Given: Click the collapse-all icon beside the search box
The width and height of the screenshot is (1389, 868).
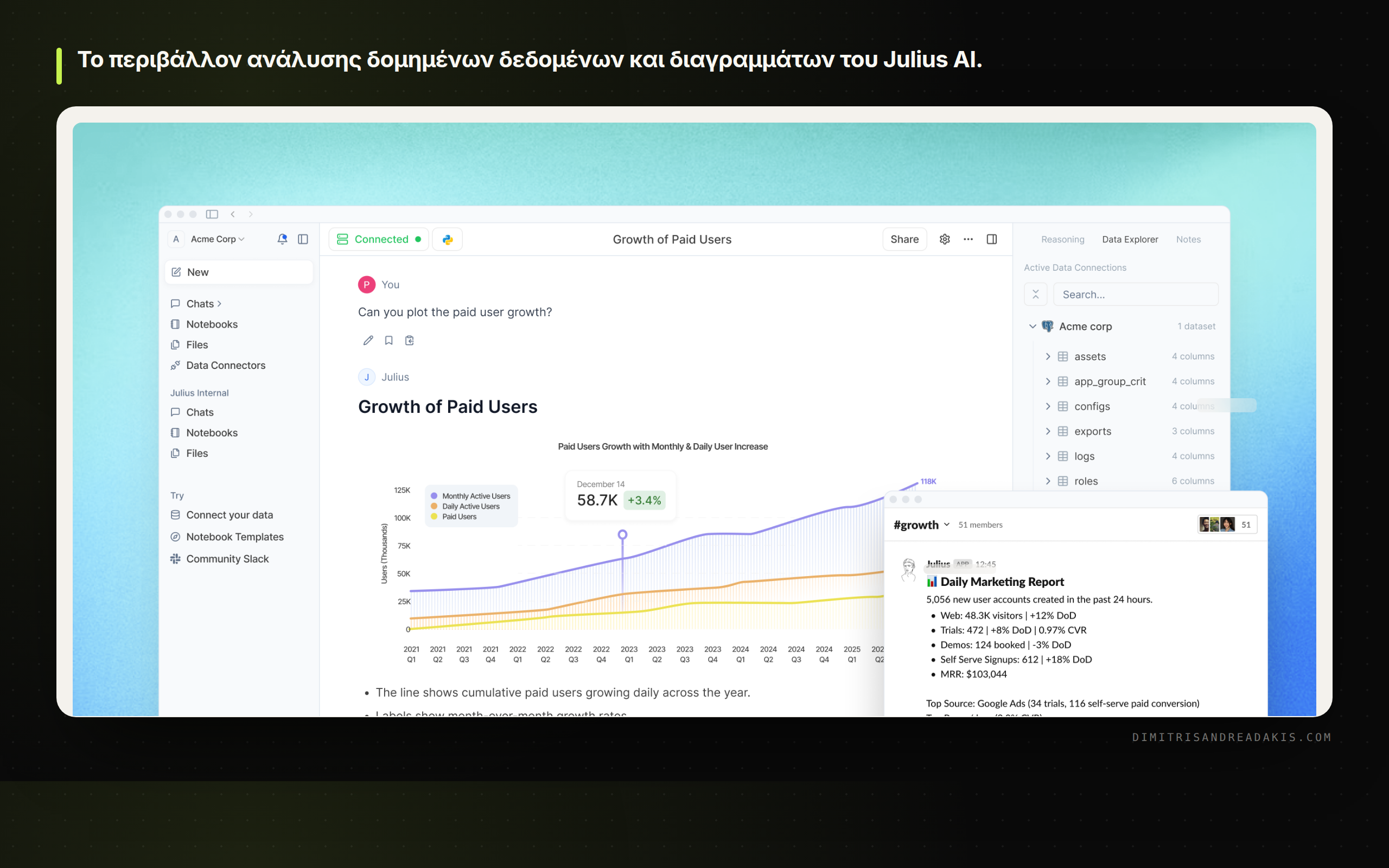Looking at the screenshot, I should click(1035, 294).
